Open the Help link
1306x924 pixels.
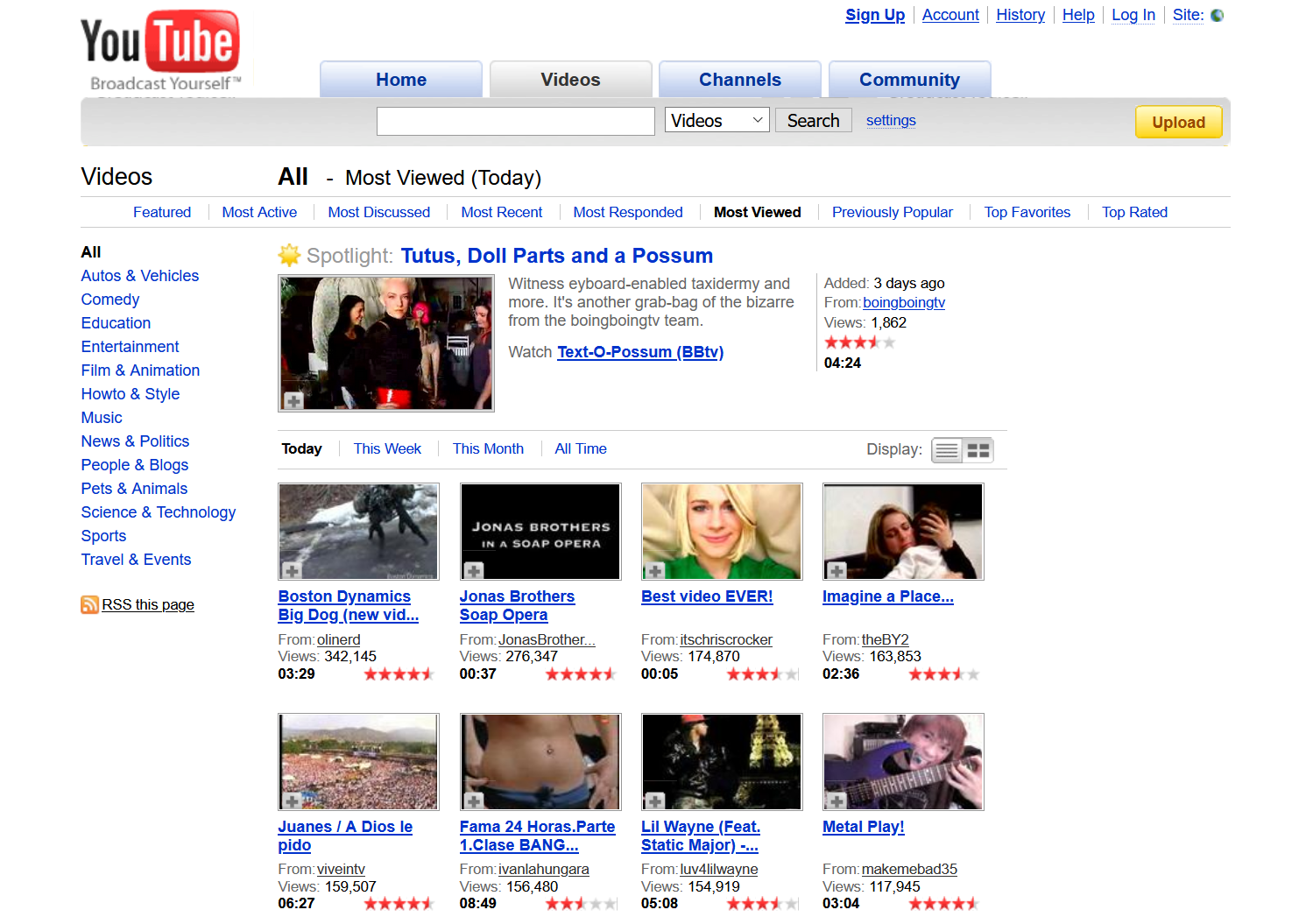coord(1078,15)
